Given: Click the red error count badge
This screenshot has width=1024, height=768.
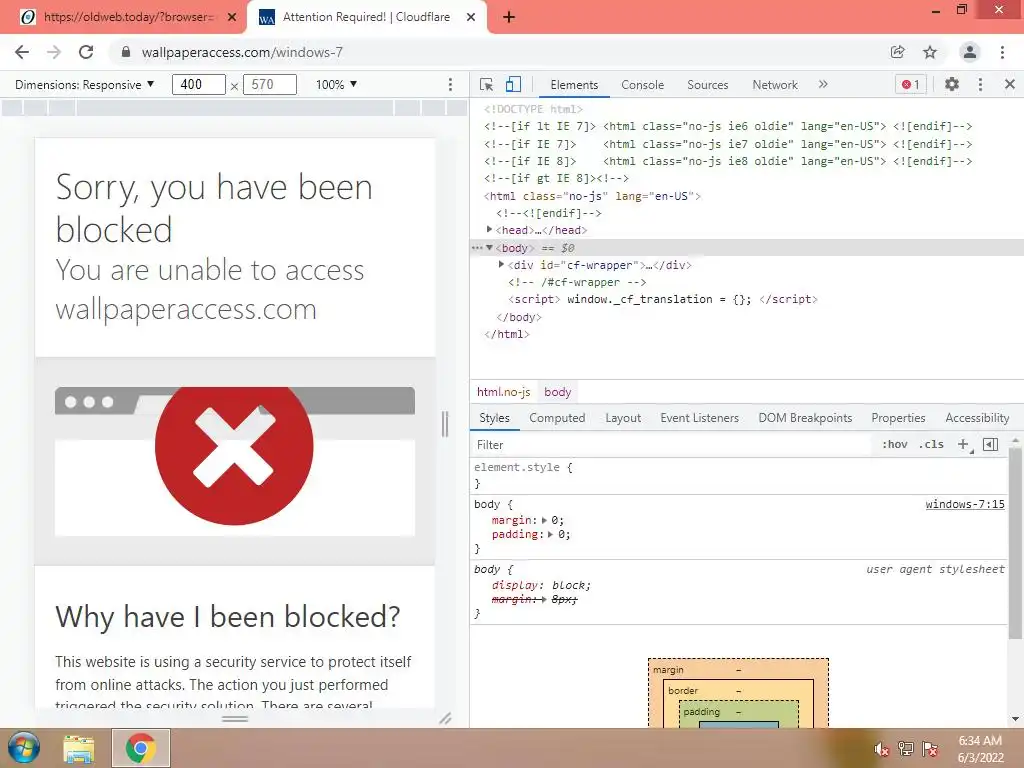Looking at the screenshot, I should 910,84.
